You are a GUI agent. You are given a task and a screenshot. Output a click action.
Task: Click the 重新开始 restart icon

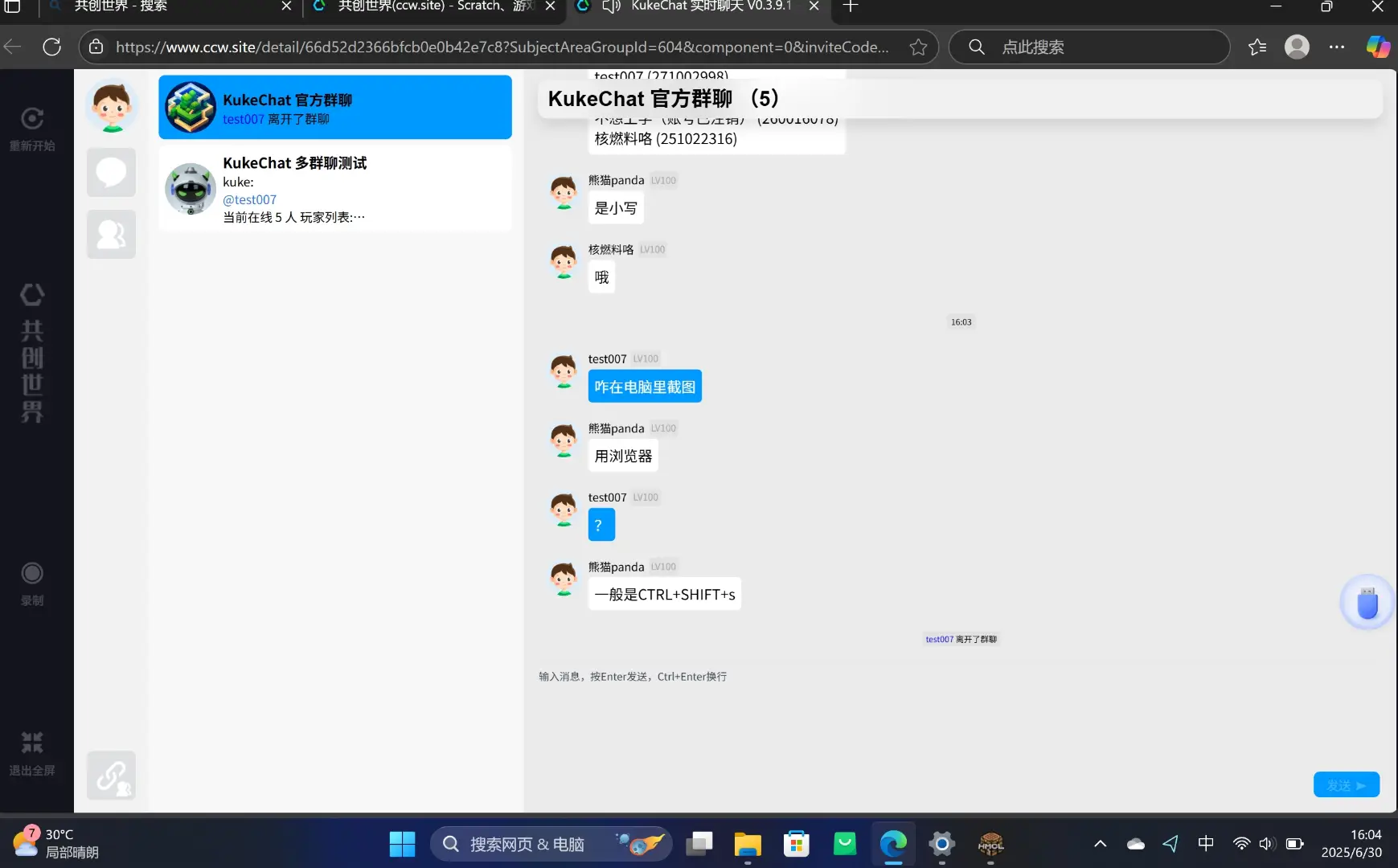coord(32,119)
